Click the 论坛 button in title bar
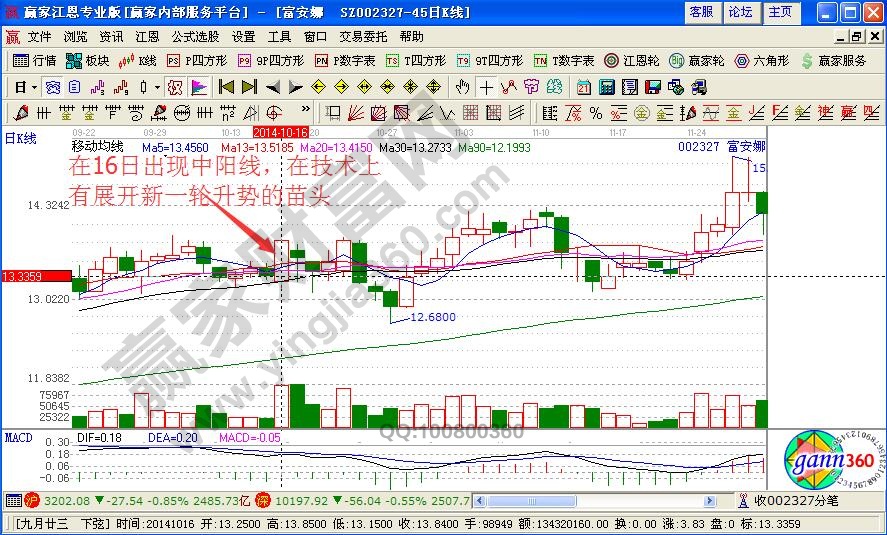Image resolution: width=887 pixels, height=535 pixels. coord(740,12)
